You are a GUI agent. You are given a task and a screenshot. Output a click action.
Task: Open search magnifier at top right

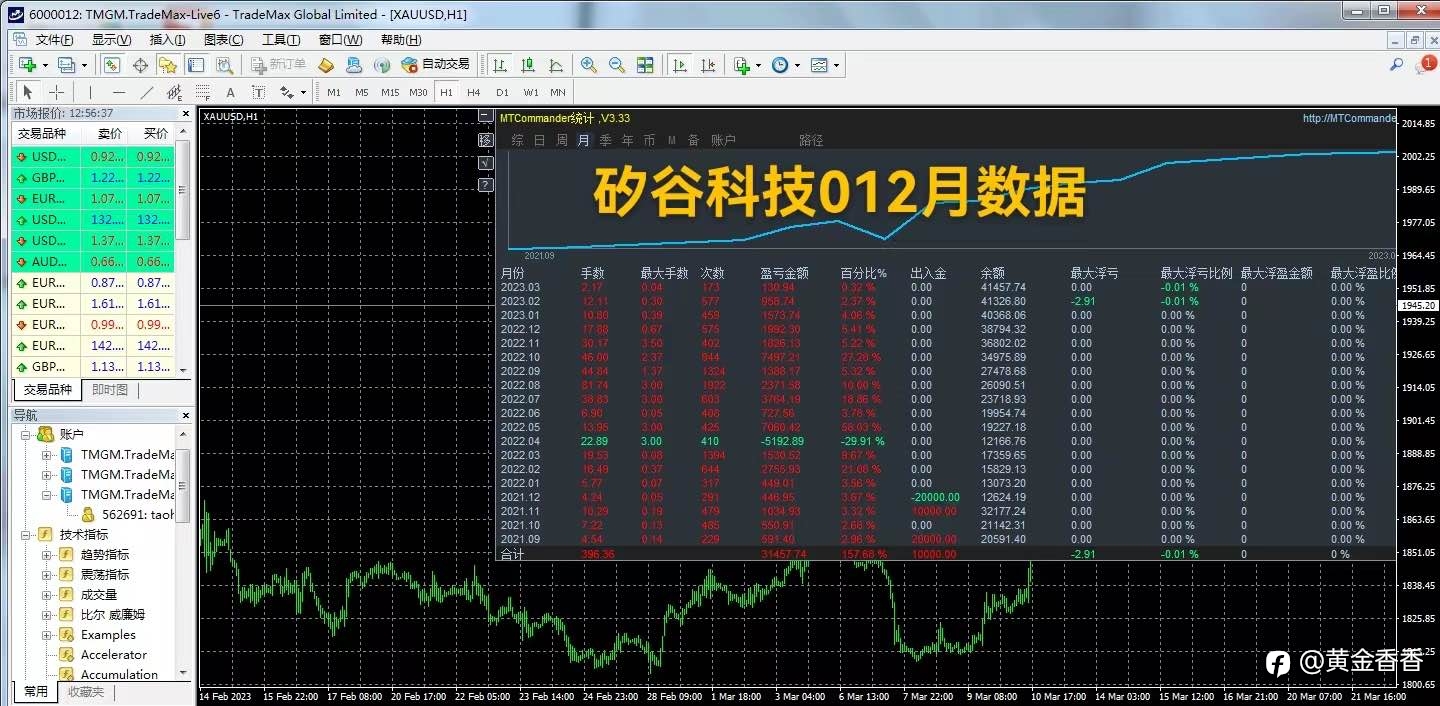[1397, 65]
